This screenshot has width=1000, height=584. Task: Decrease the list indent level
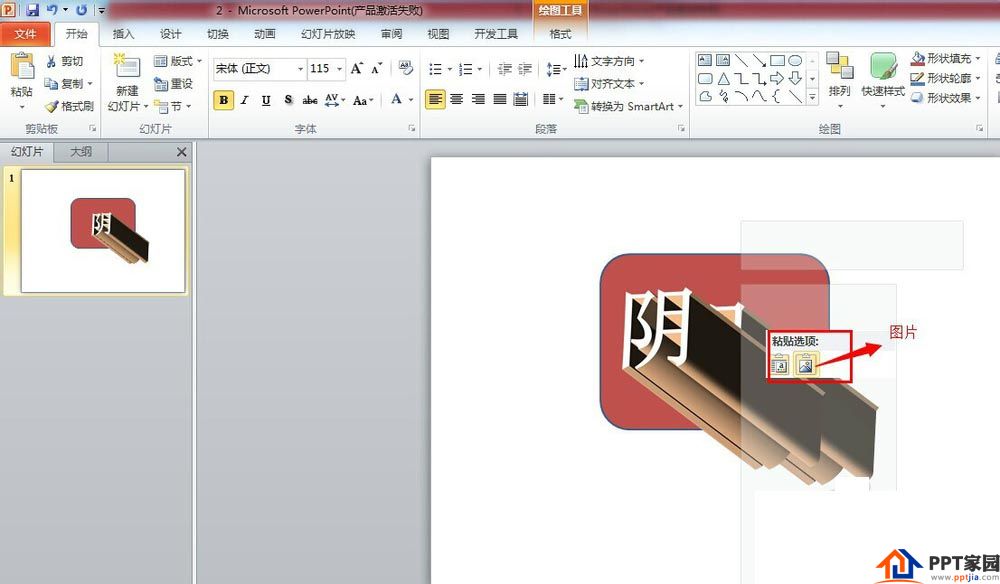[x=504, y=69]
